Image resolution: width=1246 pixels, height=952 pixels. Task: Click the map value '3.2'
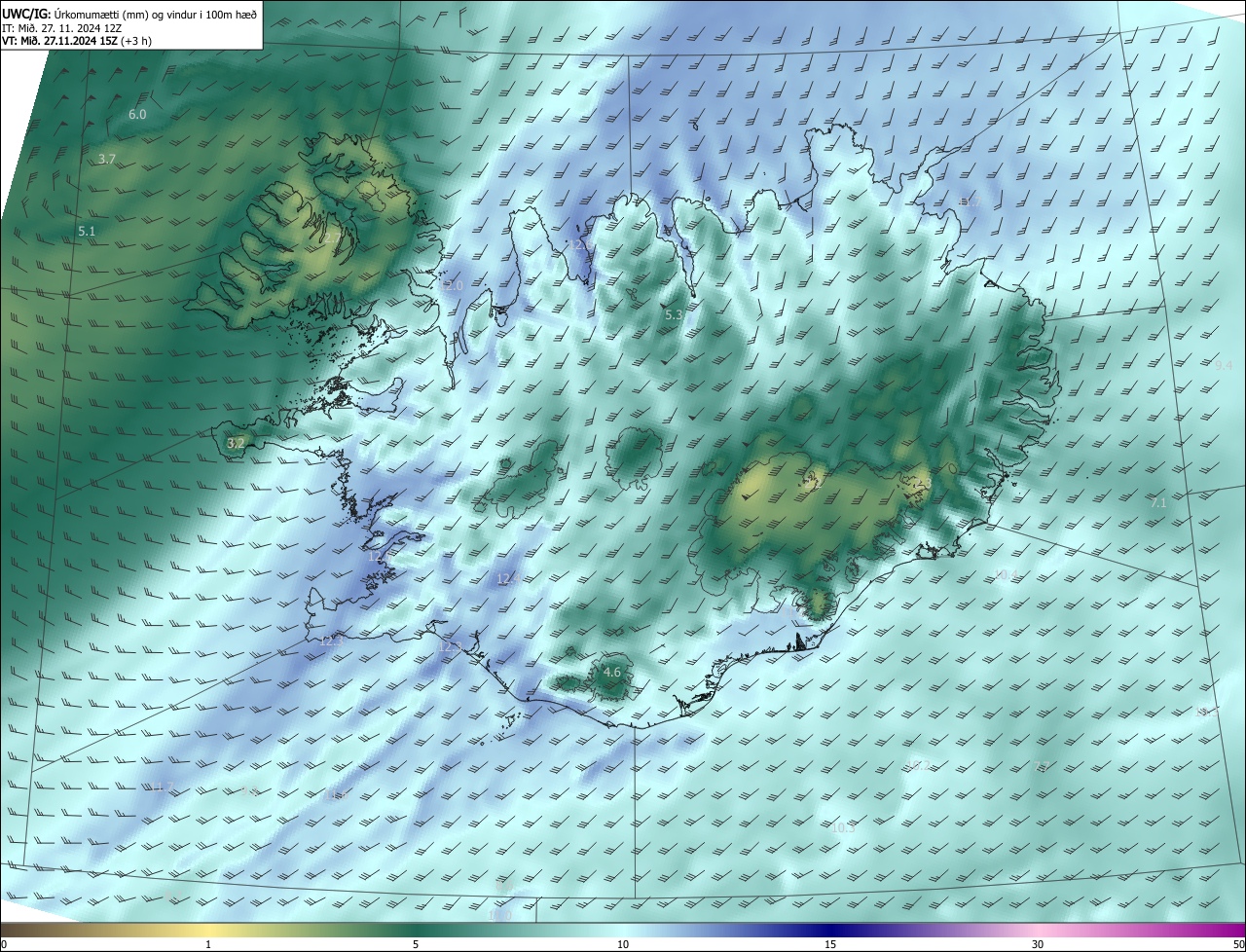[x=235, y=443]
